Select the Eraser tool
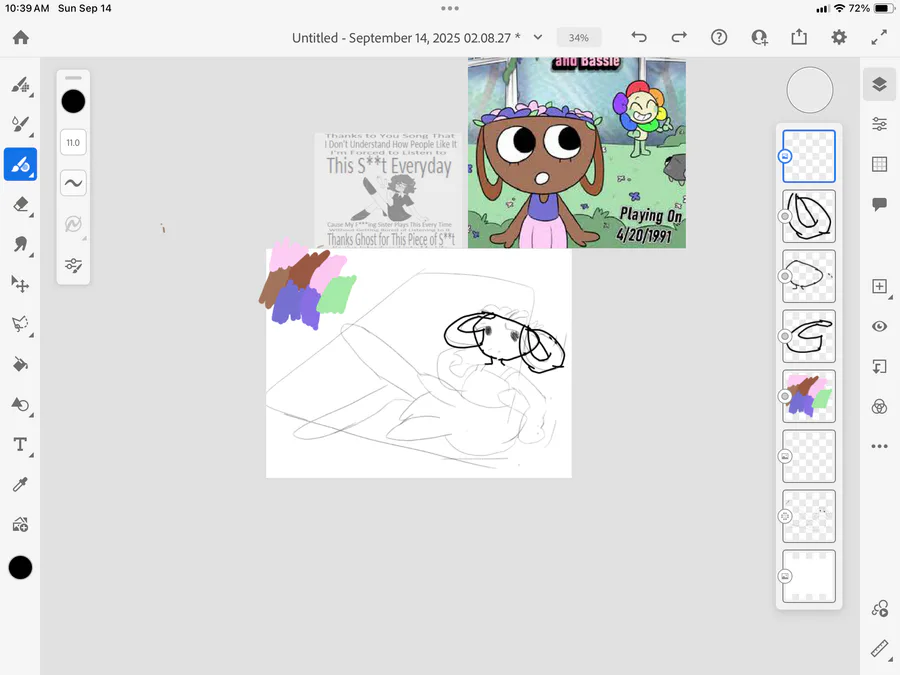Viewport: 900px width, 675px height. pos(21,204)
